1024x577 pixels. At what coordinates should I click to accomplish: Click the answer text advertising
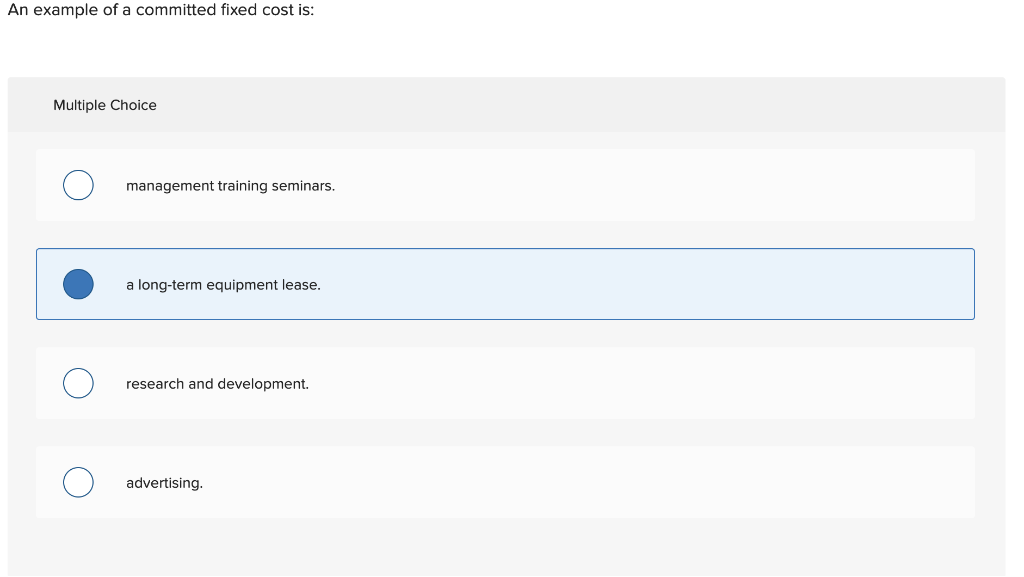(164, 482)
